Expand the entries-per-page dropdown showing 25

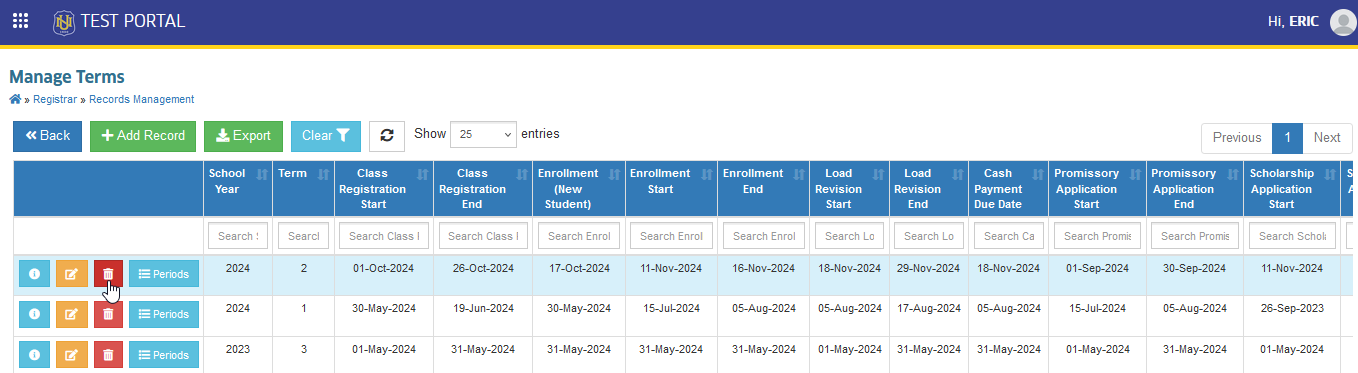coord(483,134)
